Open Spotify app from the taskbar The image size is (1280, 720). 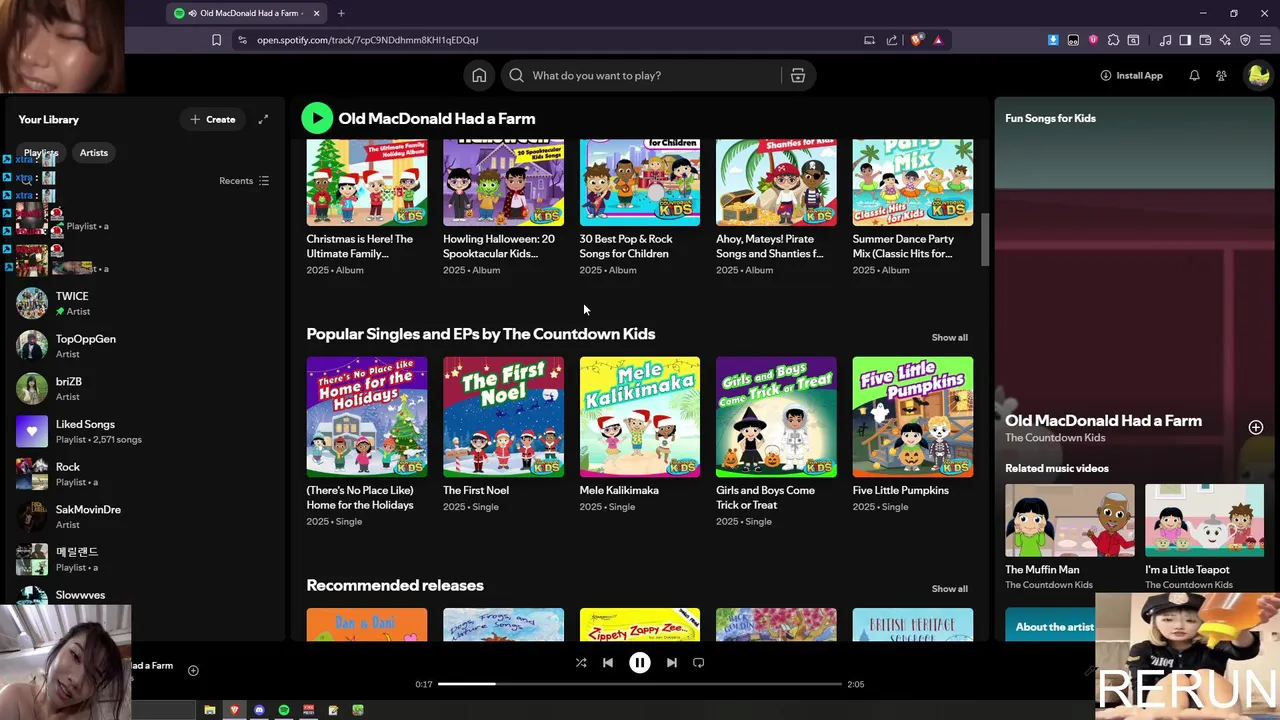[284, 710]
